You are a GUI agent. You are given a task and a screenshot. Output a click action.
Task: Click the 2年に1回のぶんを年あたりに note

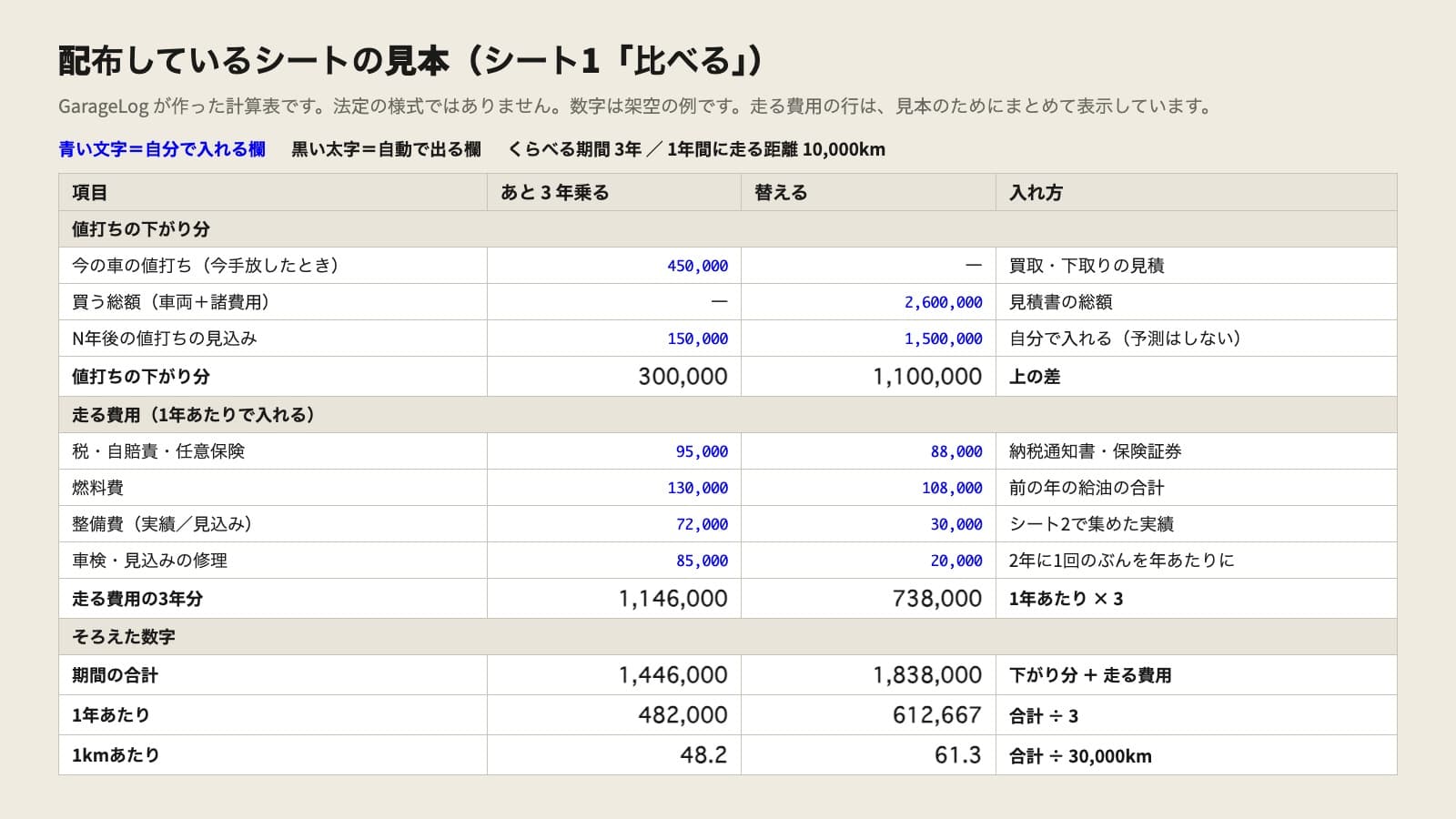(x=1121, y=561)
